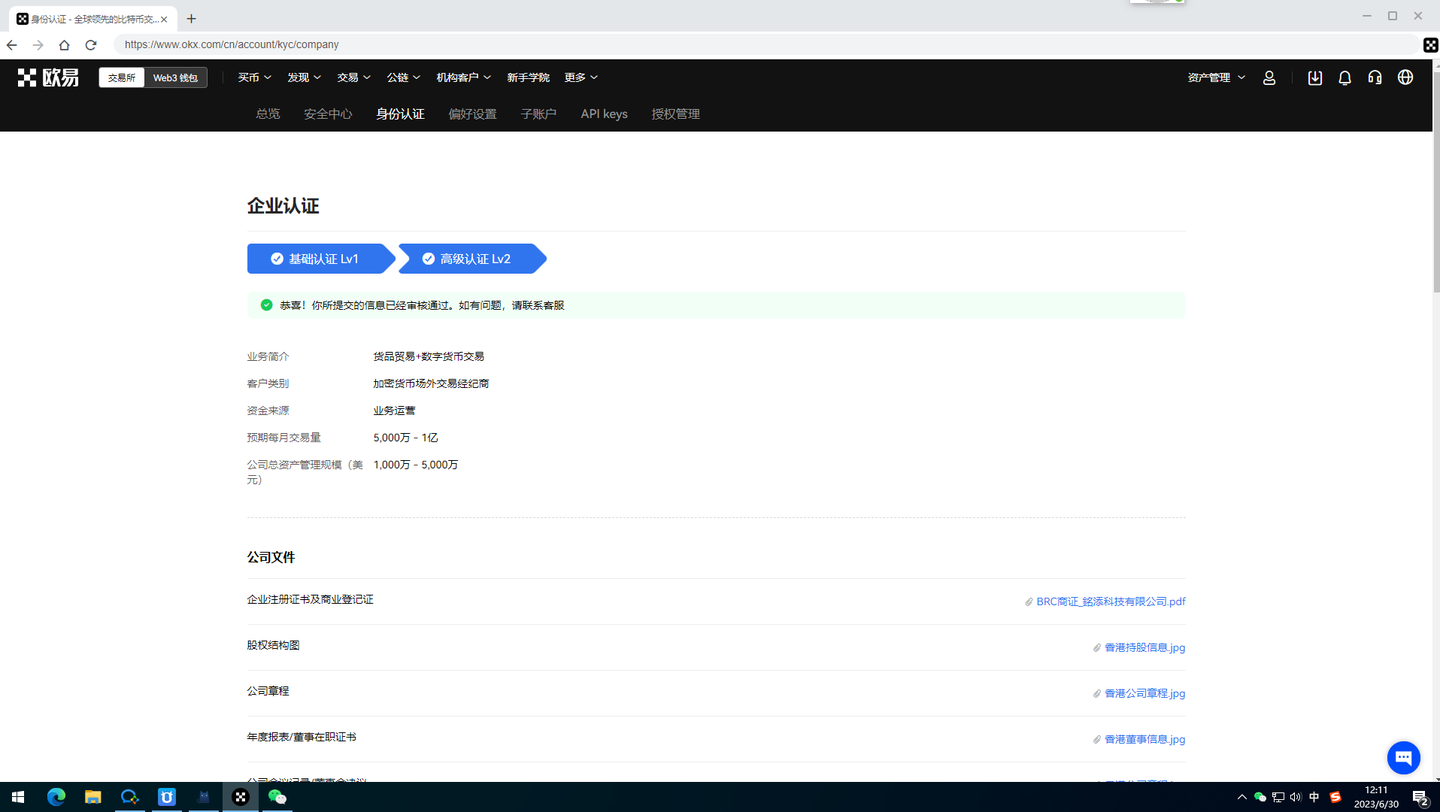Launch Microsoft Edge from the taskbar
Viewport: 1440px width, 812px height.
[x=56, y=797]
